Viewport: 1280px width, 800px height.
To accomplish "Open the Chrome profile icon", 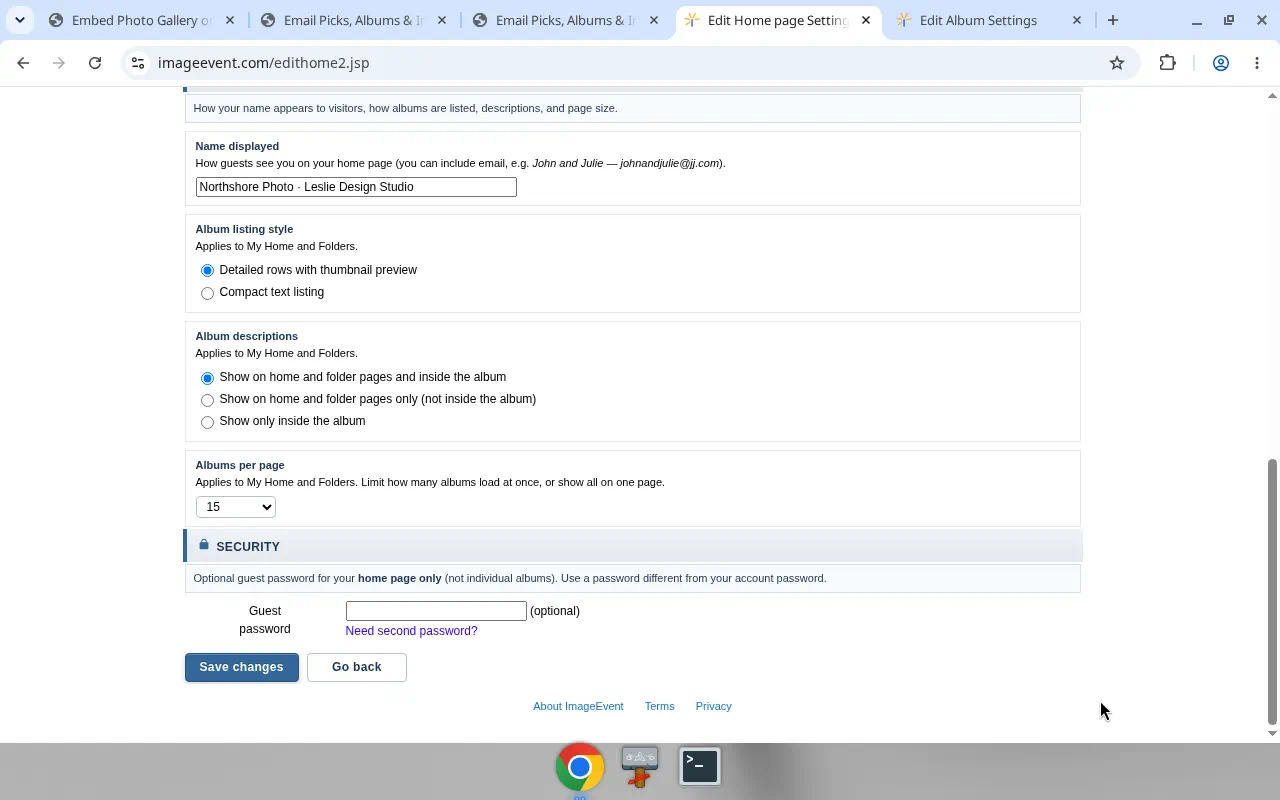I will pos(1221,63).
